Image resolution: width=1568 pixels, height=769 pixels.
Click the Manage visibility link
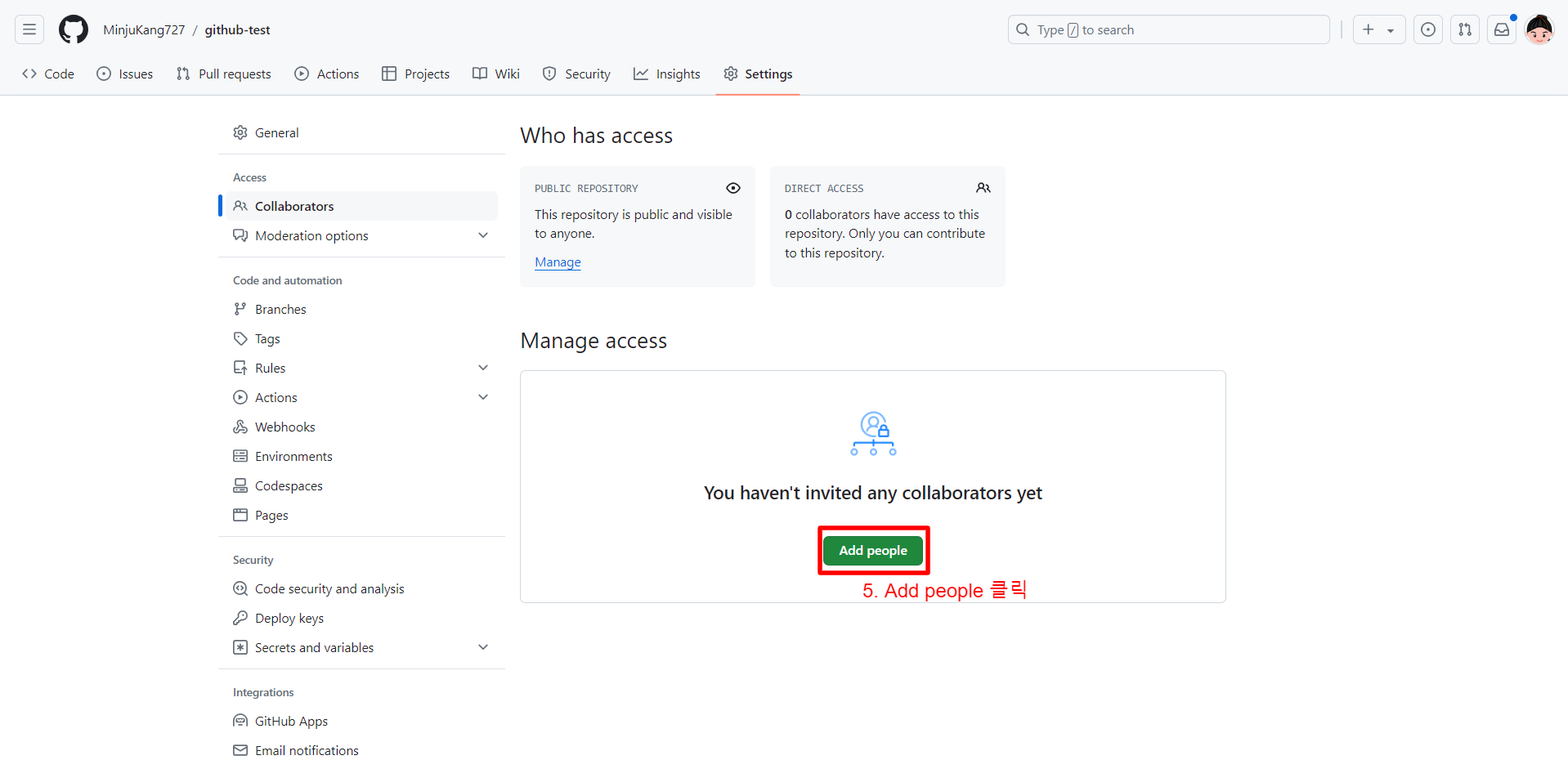(x=558, y=262)
